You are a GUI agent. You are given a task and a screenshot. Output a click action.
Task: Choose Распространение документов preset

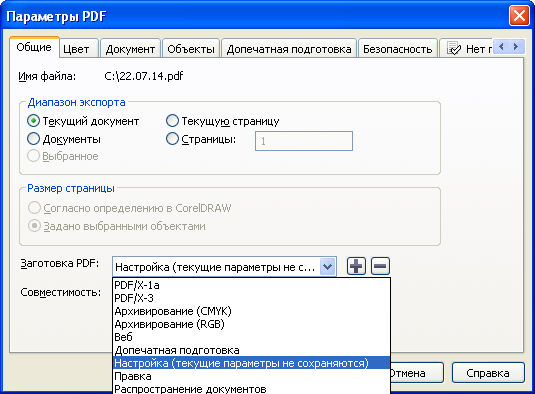click(251, 389)
